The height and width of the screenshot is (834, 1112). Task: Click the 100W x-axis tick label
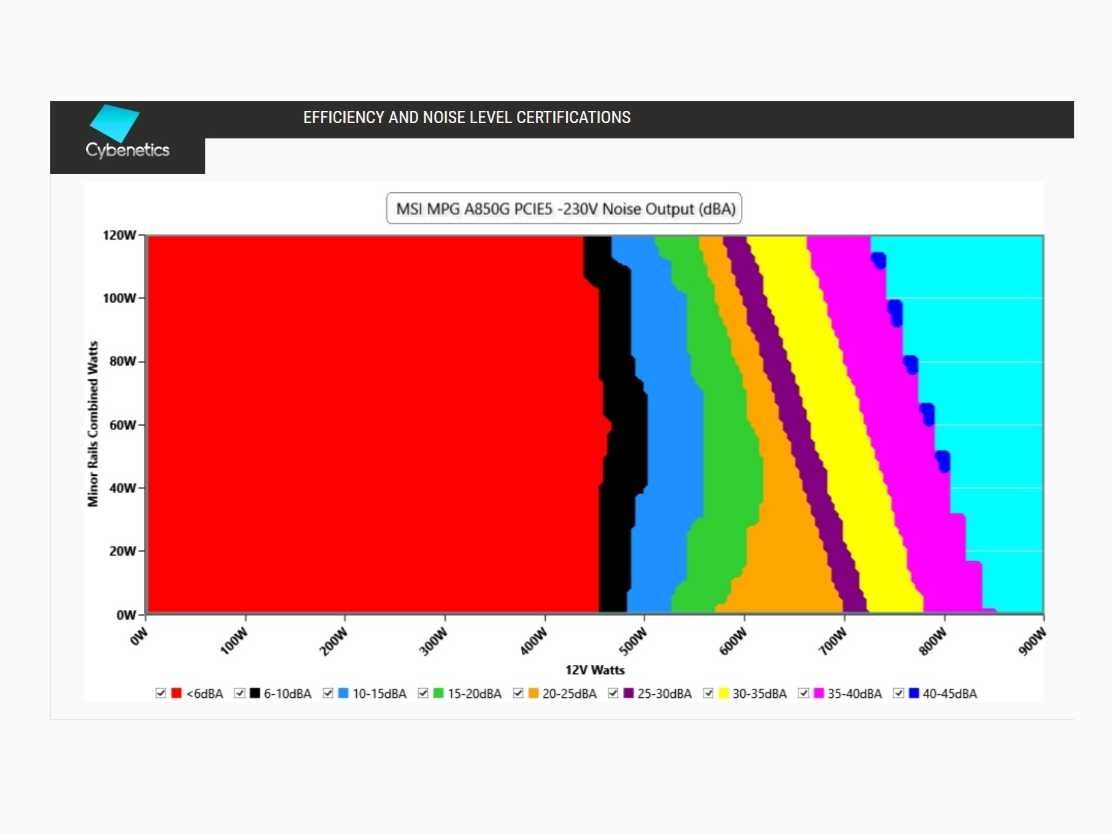(x=233, y=641)
